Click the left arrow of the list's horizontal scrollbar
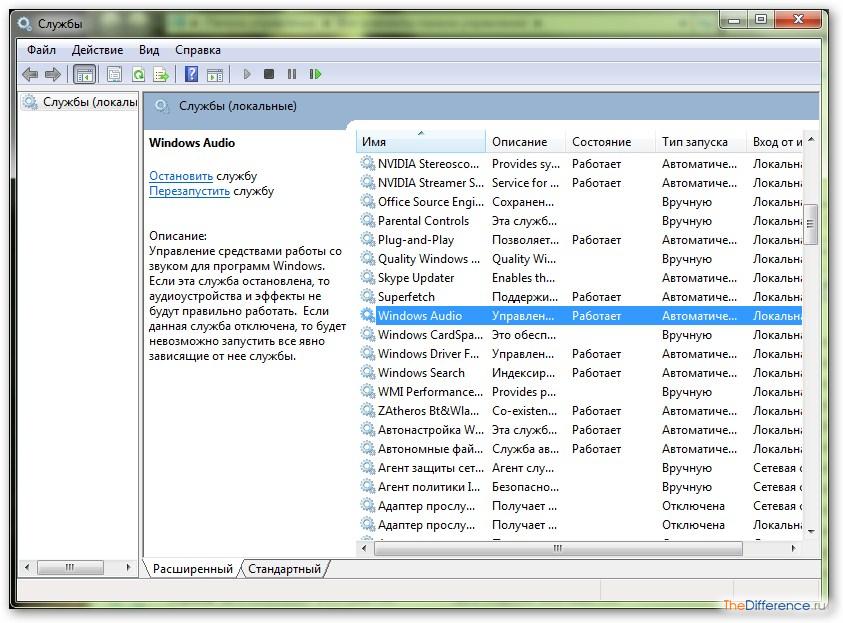Viewport: 843px width, 623px height. [365, 548]
